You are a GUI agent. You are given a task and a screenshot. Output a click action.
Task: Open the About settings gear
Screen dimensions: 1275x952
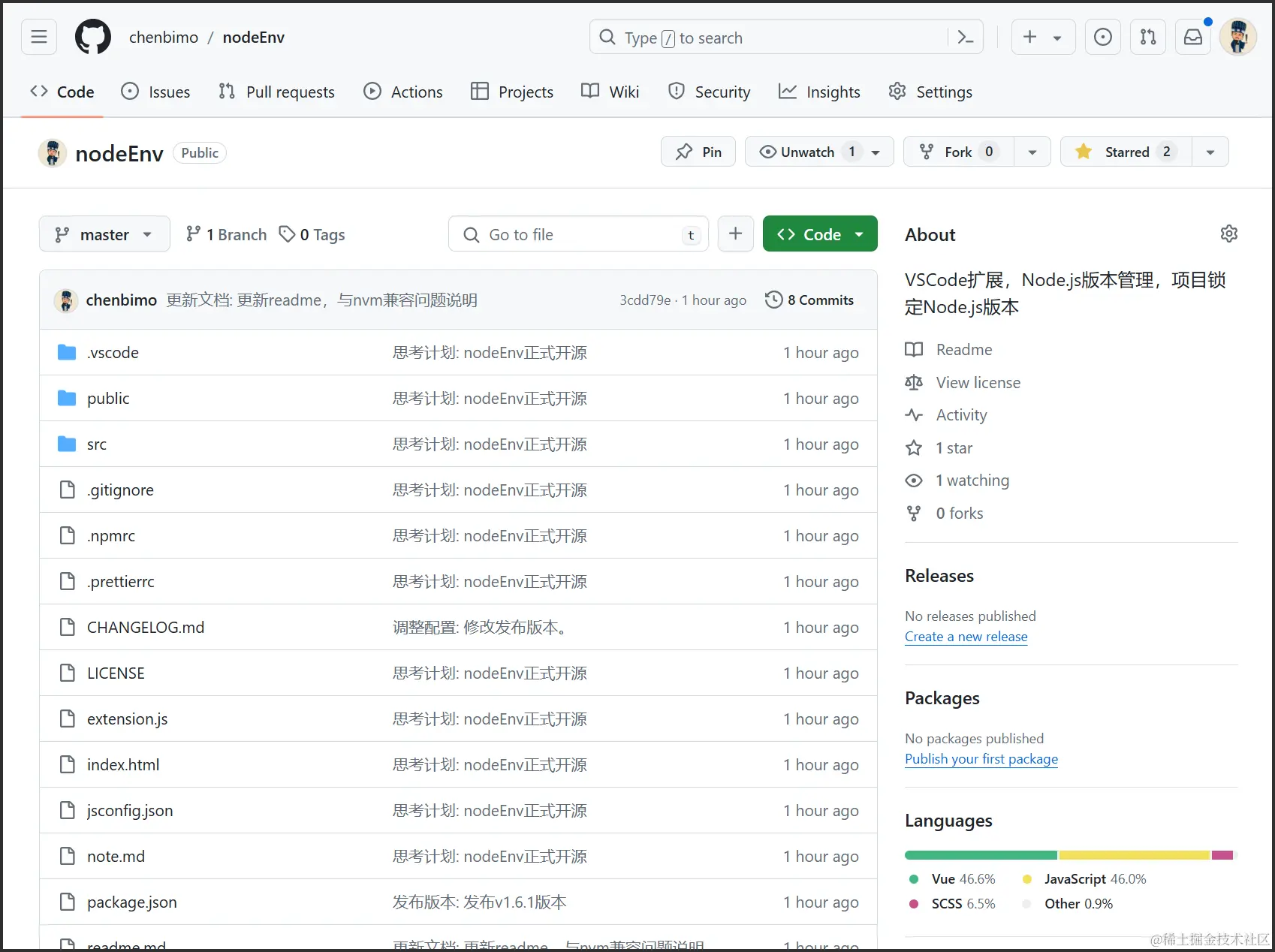click(1229, 233)
